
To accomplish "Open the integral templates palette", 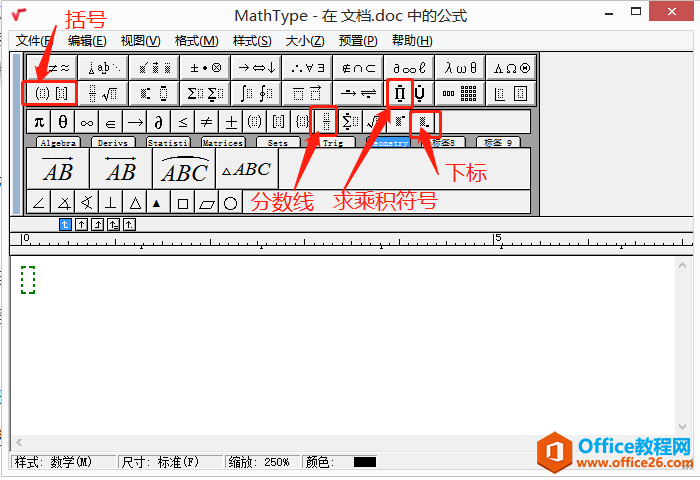I will coord(256,93).
